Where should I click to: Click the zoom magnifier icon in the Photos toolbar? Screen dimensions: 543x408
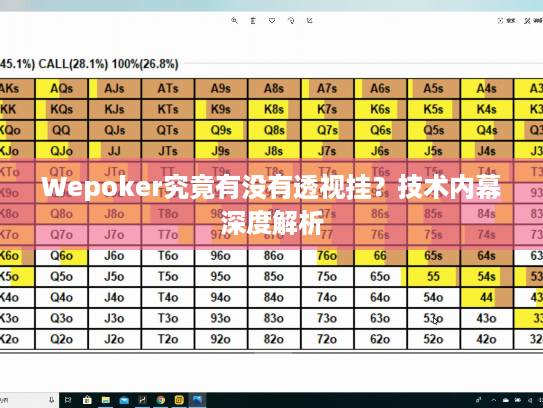click(x=234, y=21)
